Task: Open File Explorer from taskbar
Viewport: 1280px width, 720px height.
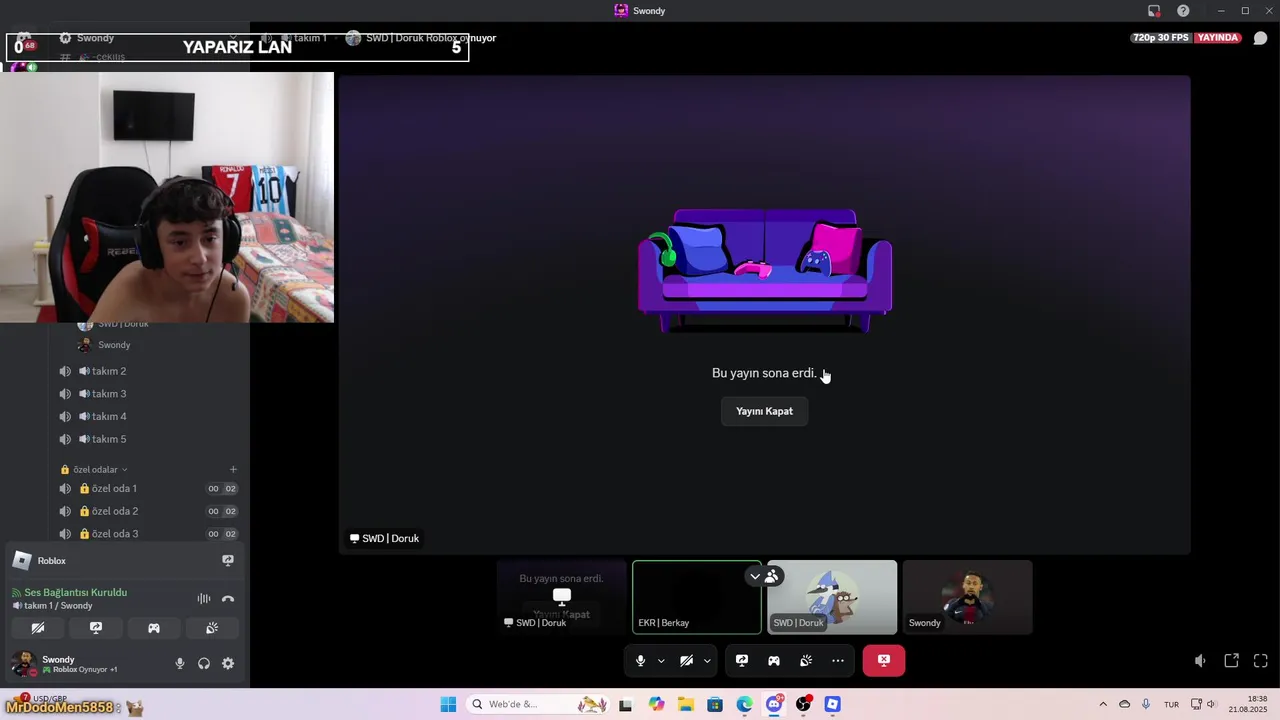Action: coord(685,705)
